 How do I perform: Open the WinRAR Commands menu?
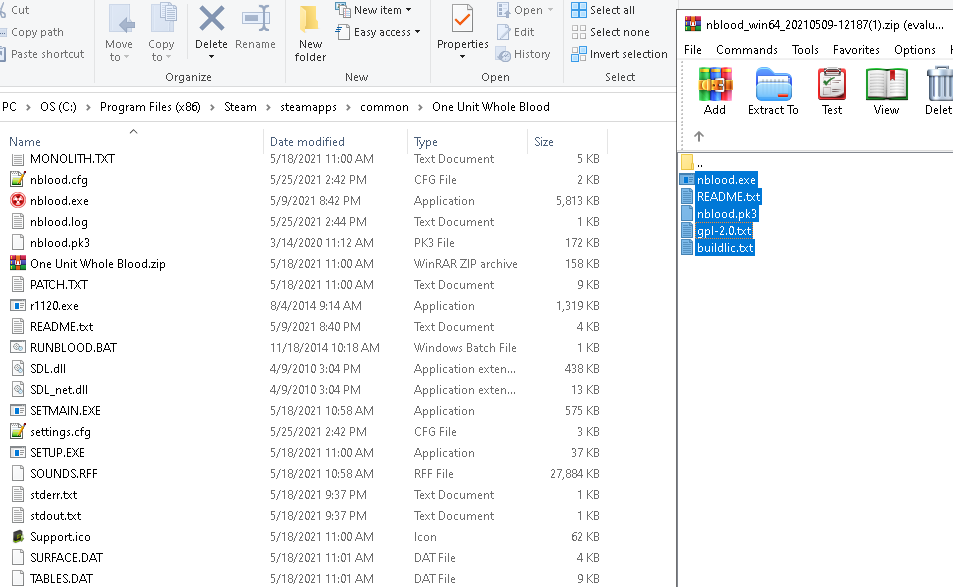(x=747, y=50)
